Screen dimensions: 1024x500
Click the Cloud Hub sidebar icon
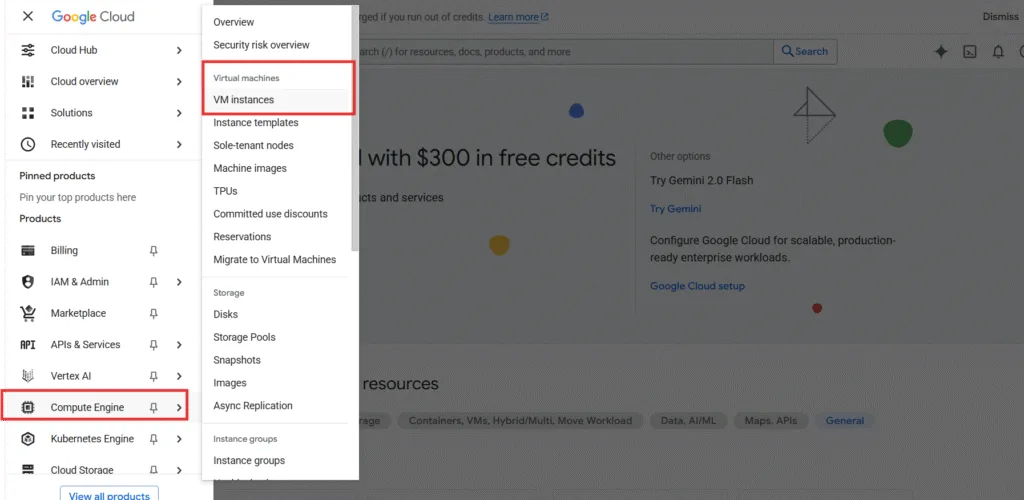[x=27, y=50]
